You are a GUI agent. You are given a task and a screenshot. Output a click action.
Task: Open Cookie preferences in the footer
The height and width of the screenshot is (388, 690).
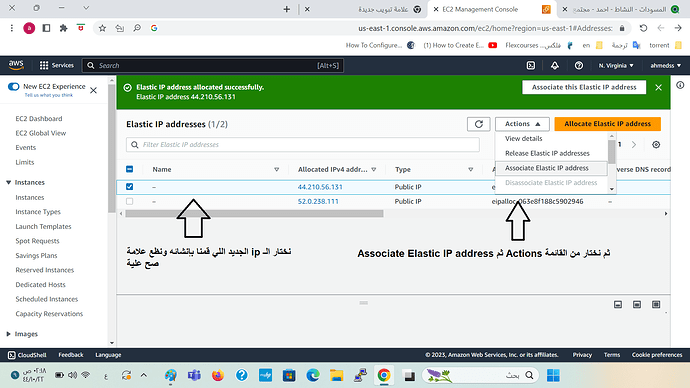[x=657, y=355]
